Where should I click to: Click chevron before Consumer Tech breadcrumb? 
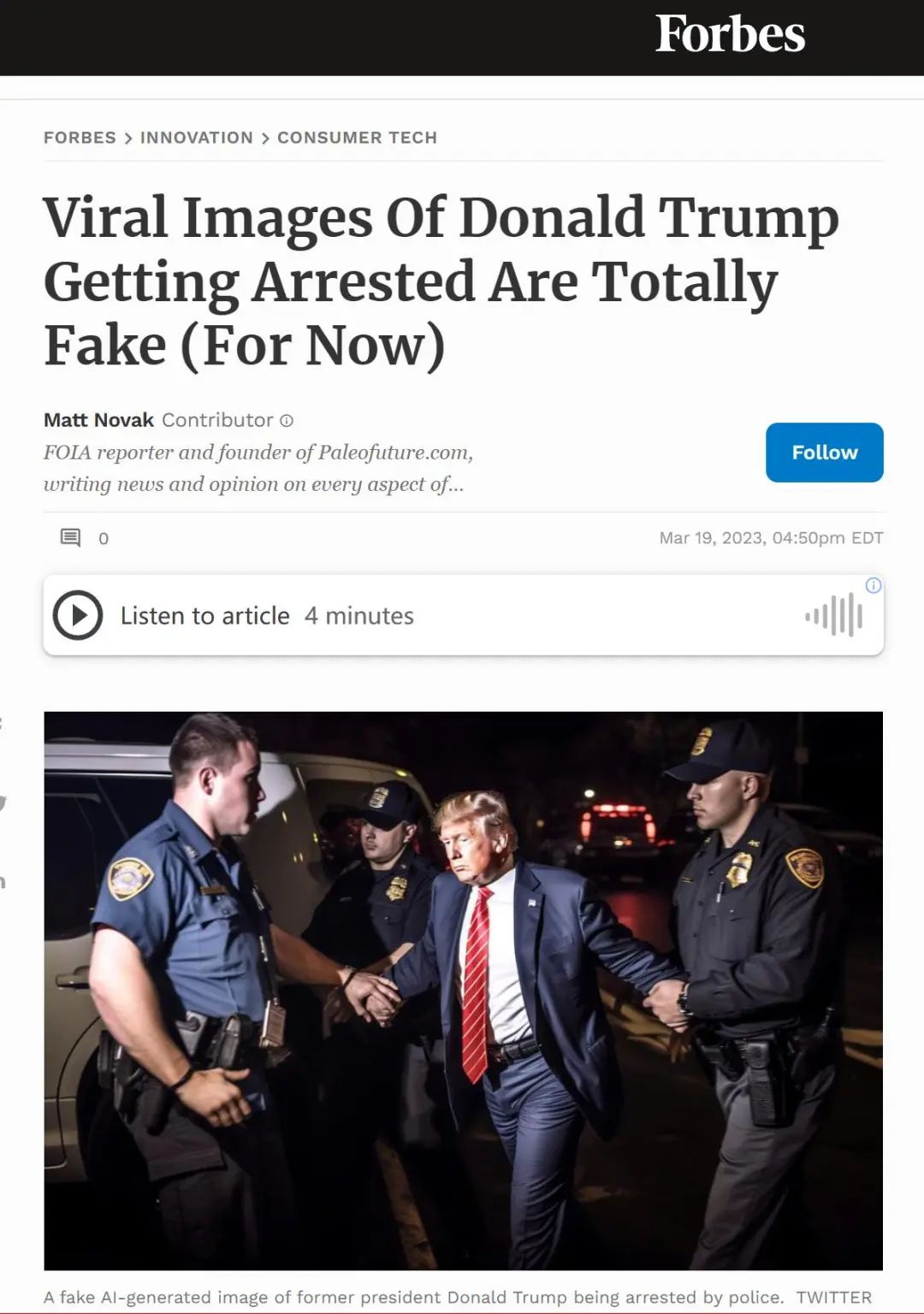(265, 138)
